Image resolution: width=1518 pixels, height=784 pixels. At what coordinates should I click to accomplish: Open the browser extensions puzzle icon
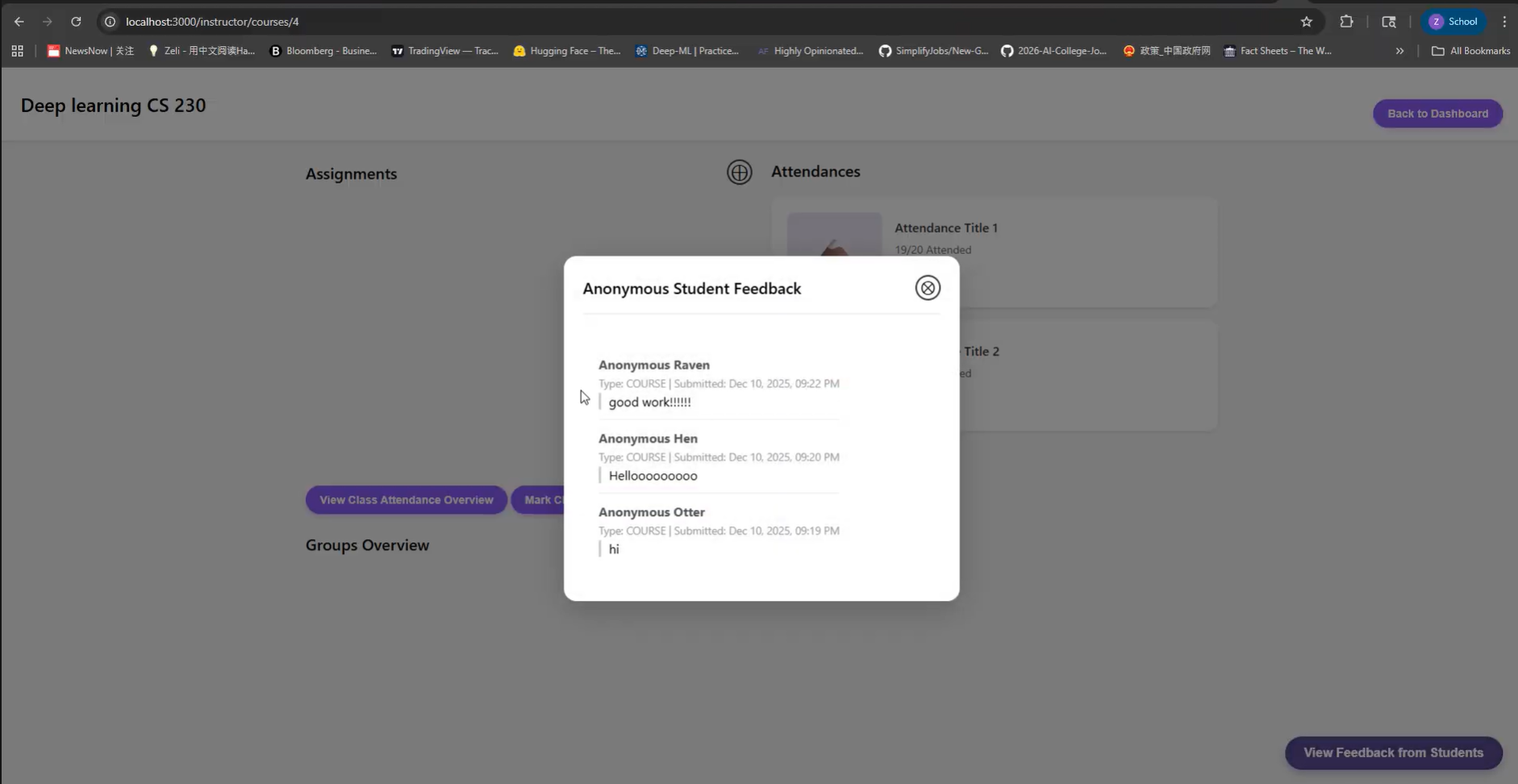[x=1346, y=22]
